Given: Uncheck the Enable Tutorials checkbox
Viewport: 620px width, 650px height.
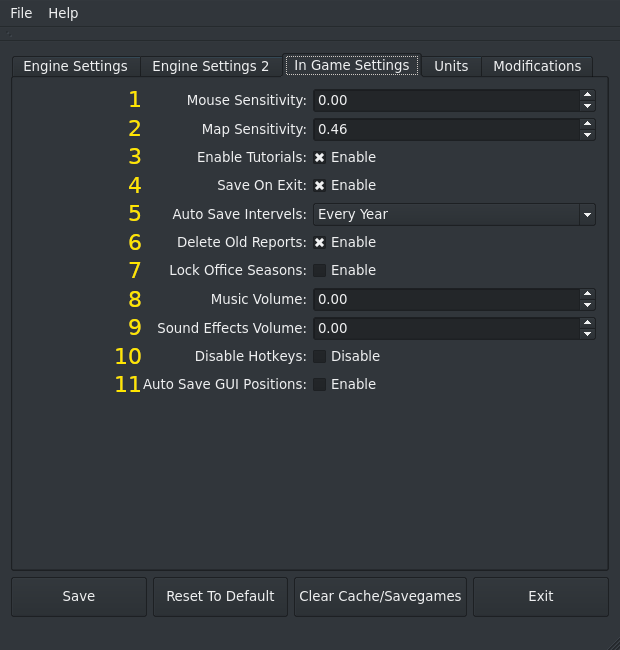Looking at the screenshot, I should pyautogui.click(x=320, y=157).
